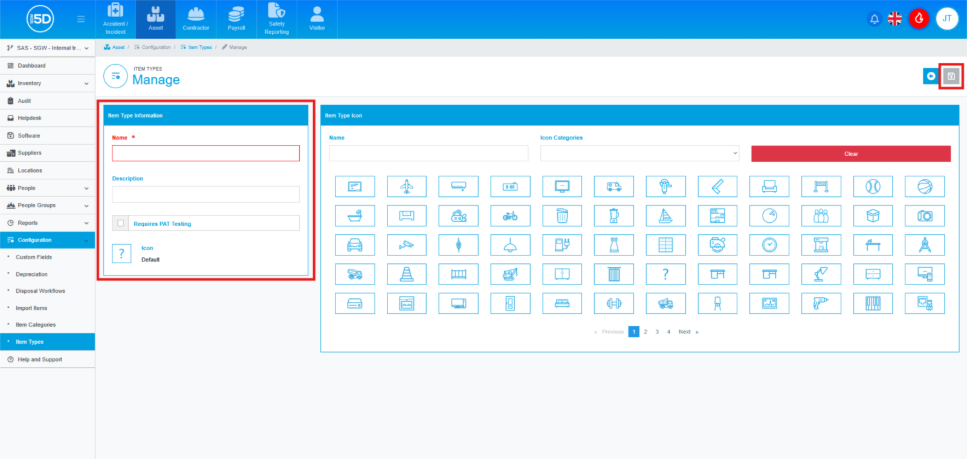Screen dimensions: 967x459
Task: Enable the Requires PAT Testing checkbox
Action: pos(121,224)
